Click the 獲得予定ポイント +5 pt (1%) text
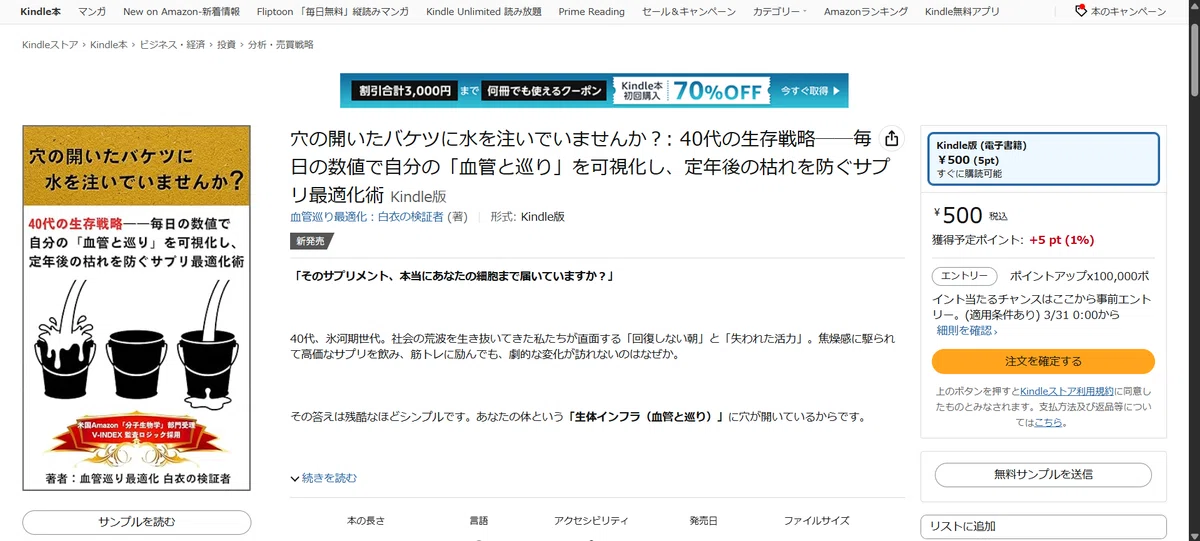Image resolution: width=1200 pixels, height=541 pixels. (x=1013, y=240)
